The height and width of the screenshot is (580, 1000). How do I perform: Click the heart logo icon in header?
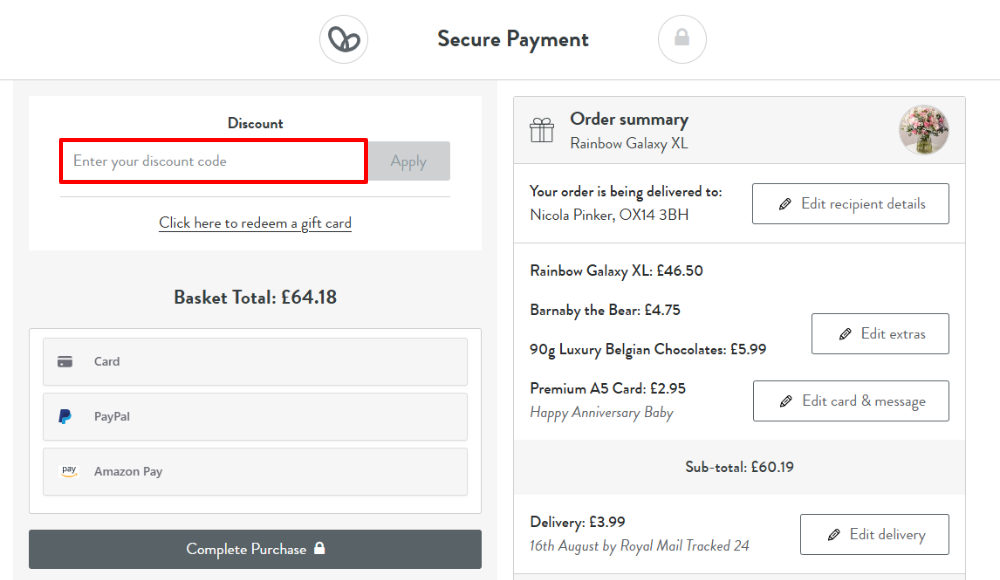point(344,40)
